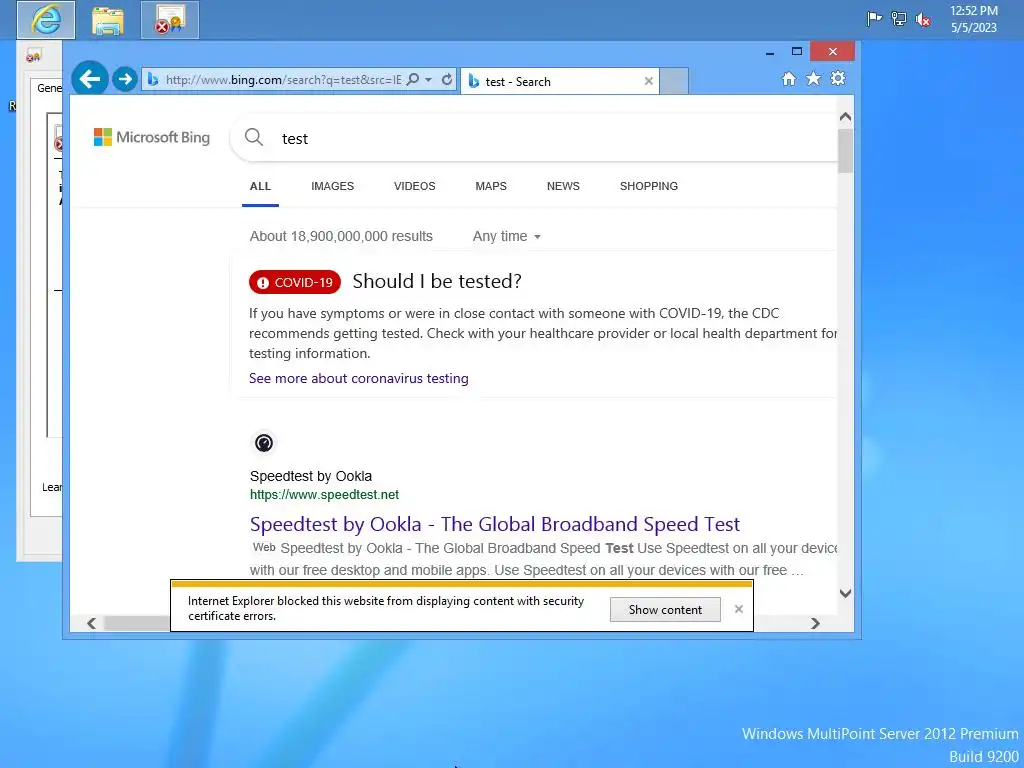Screen dimensions: 1024x768
Task: Open Favorites with the star icon
Action: 813,79
